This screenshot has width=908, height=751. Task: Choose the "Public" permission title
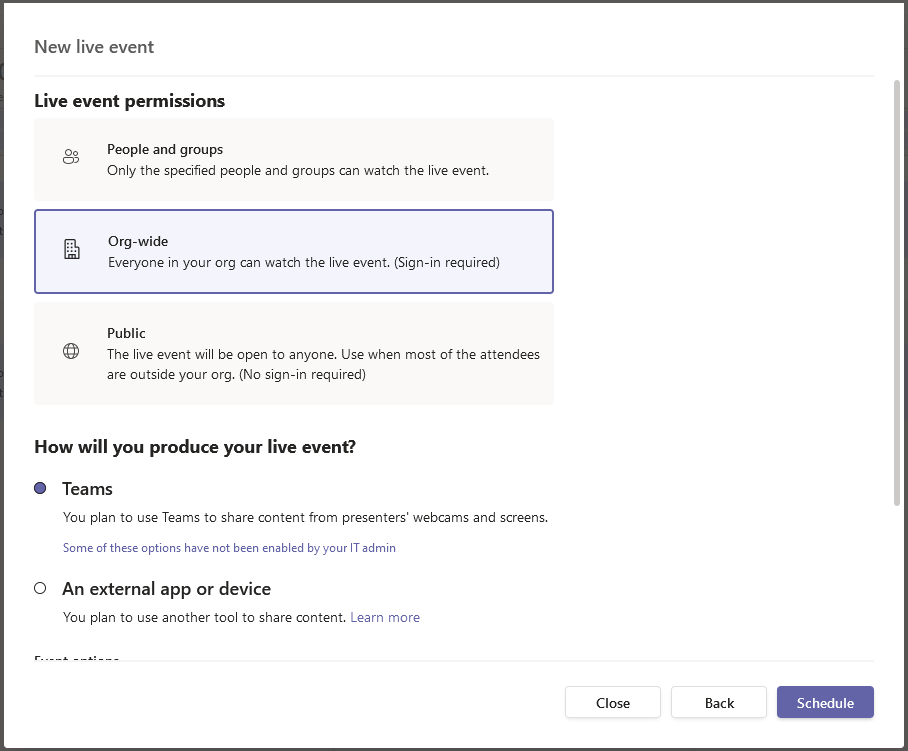pyautogui.click(x=126, y=333)
